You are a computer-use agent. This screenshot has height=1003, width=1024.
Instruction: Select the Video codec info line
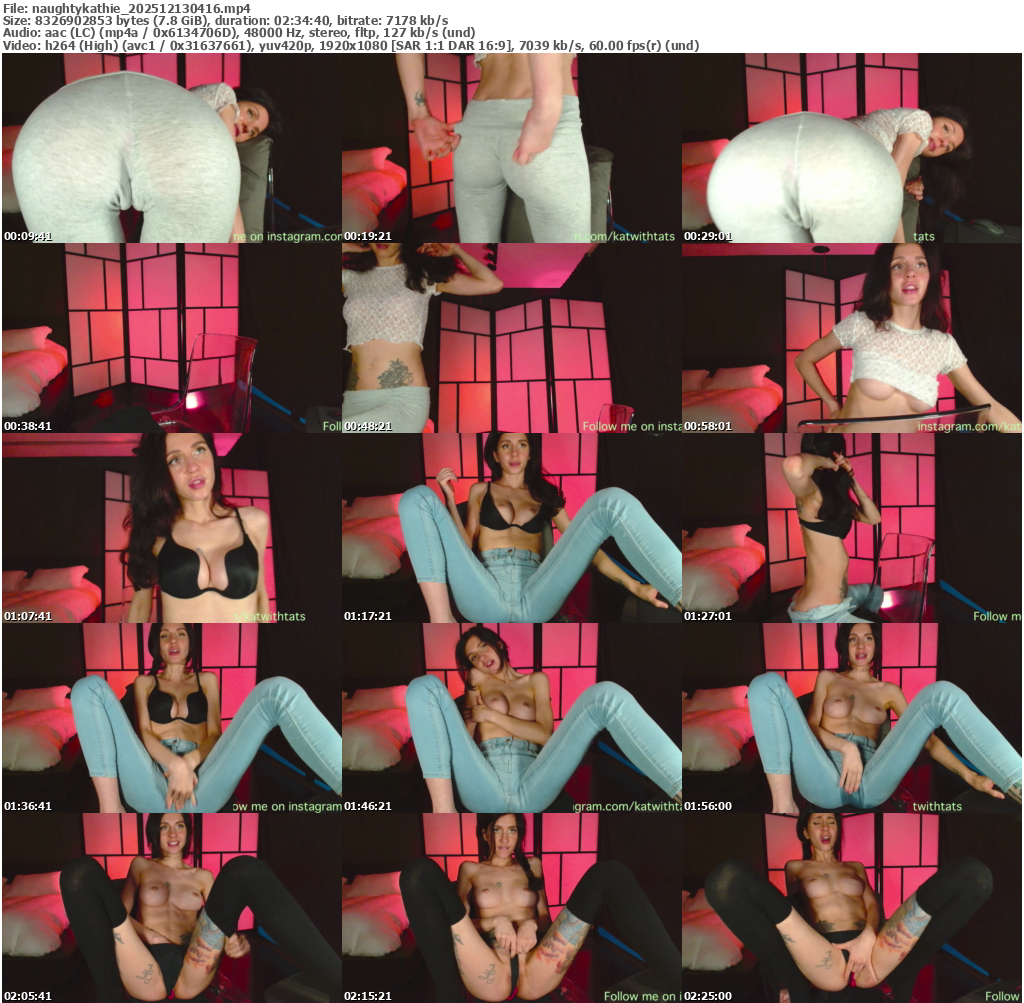(350, 45)
